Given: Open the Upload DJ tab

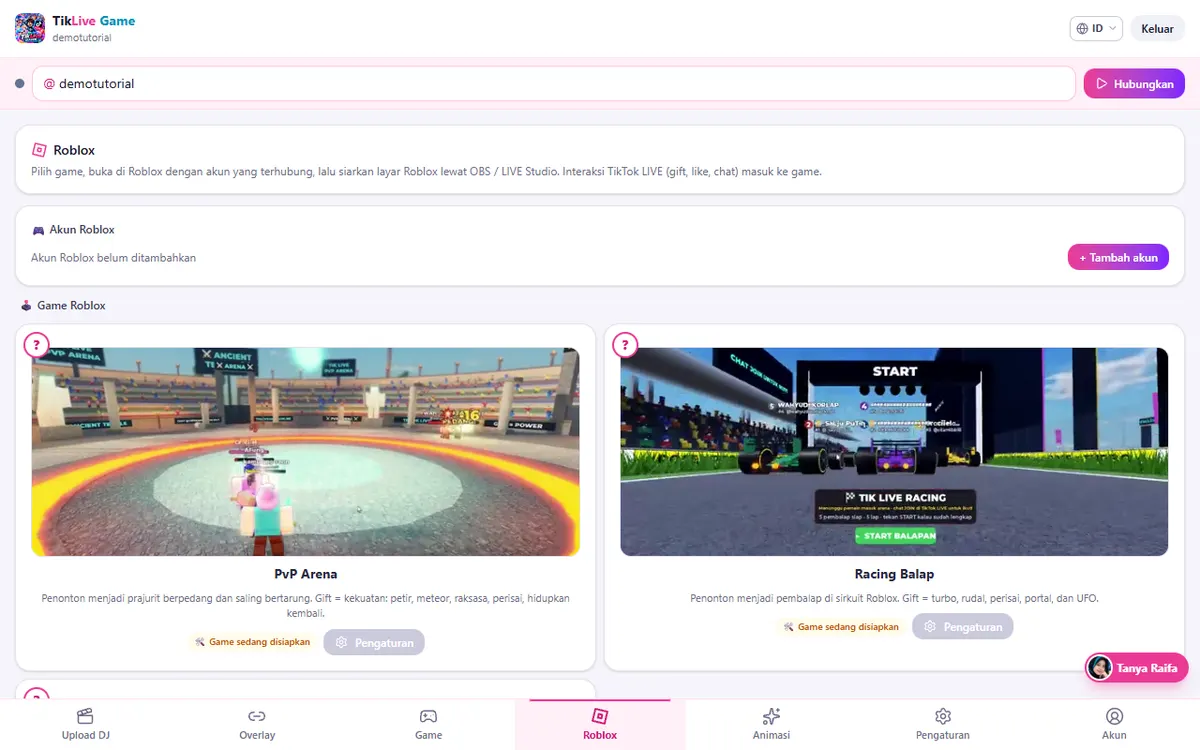Looking at the screenshot, I should 85,725.
